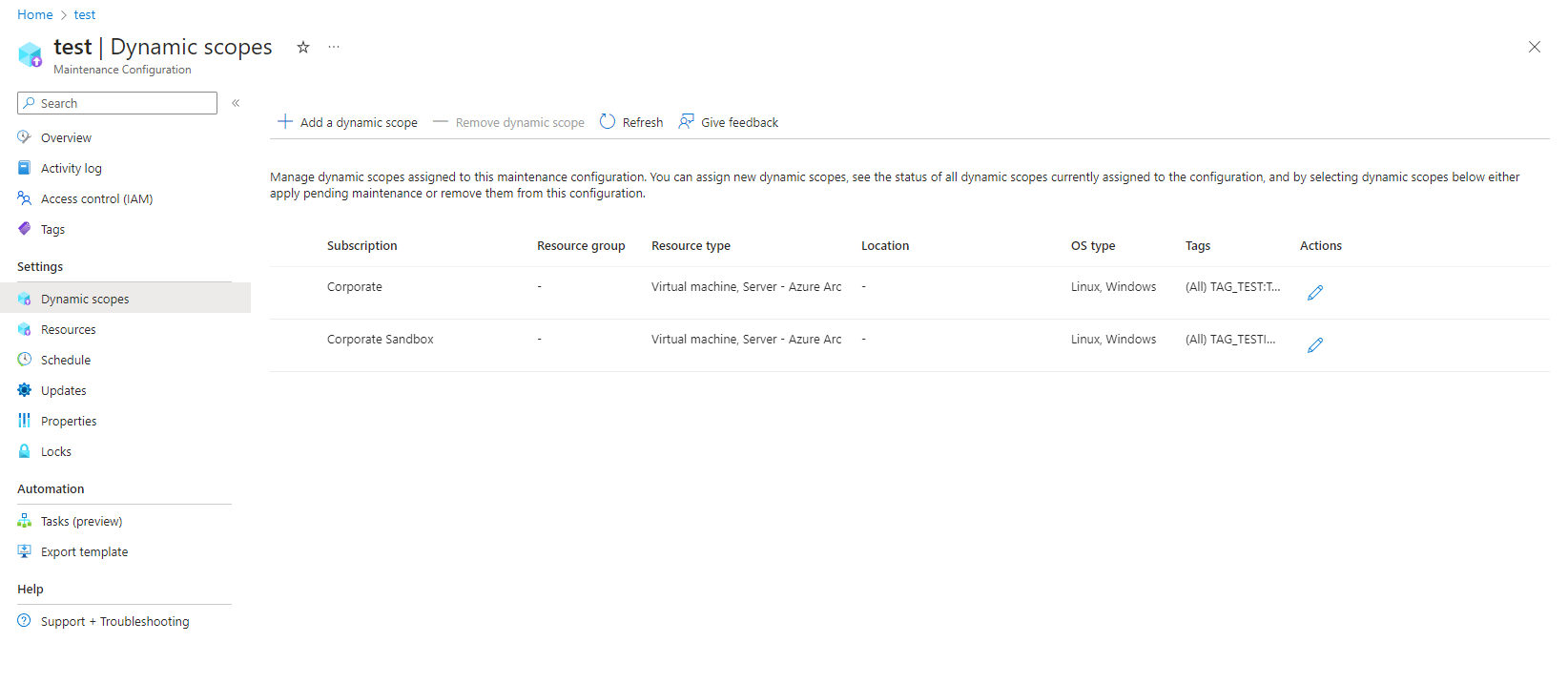Click the Refresh label in toolbar

point(643,123)
